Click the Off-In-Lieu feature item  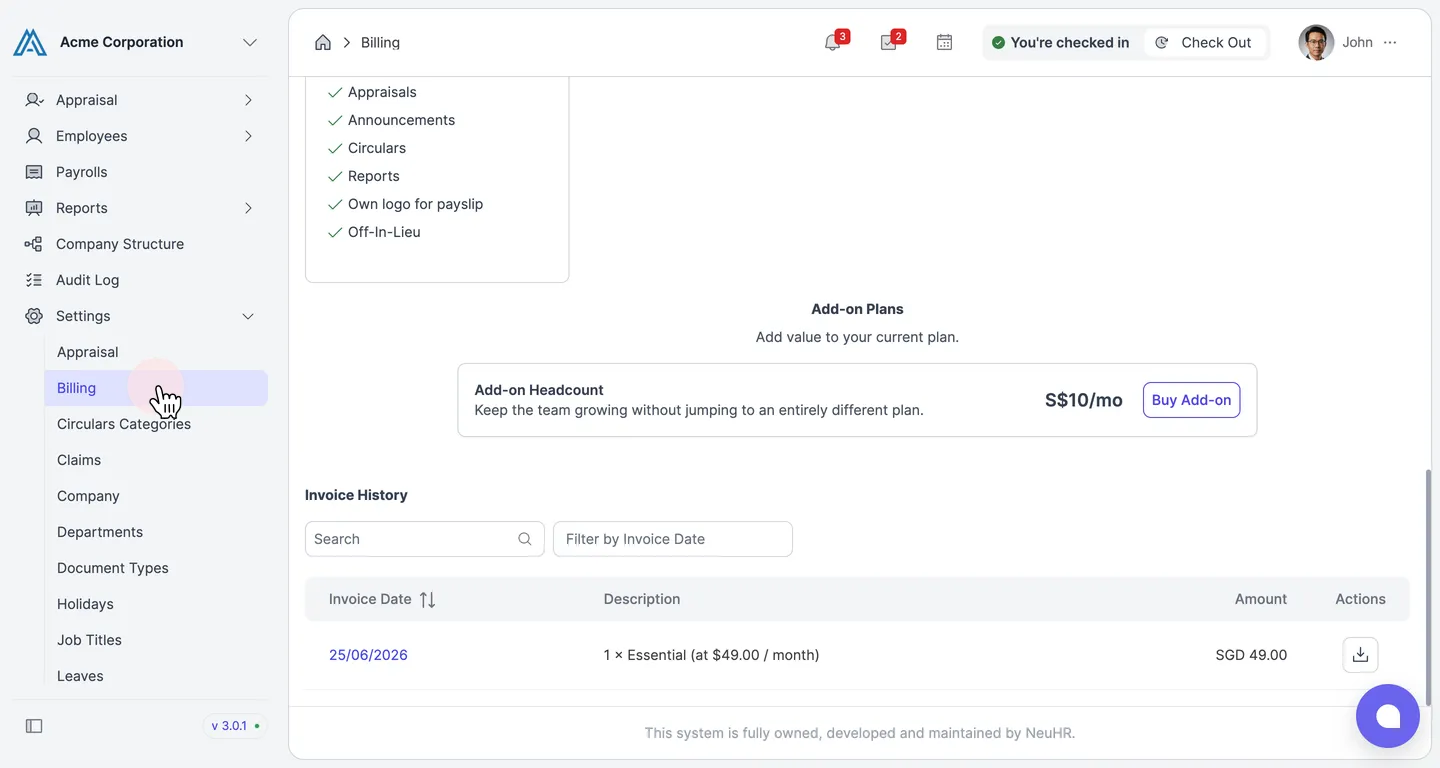[384, 232]
